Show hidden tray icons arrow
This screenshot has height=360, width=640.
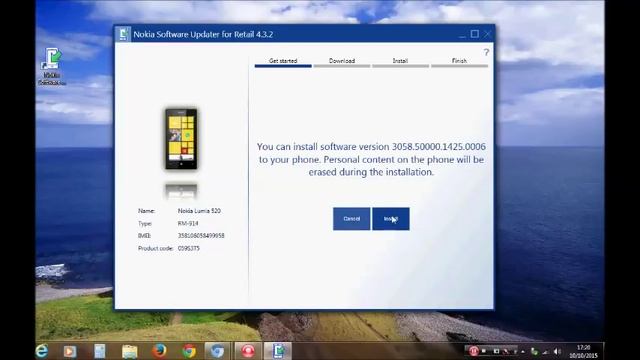click(x=523, y=351)
